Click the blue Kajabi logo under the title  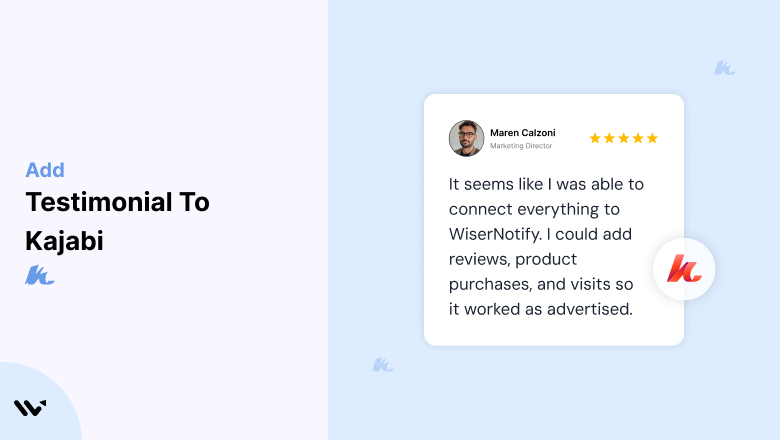[40, 275]
